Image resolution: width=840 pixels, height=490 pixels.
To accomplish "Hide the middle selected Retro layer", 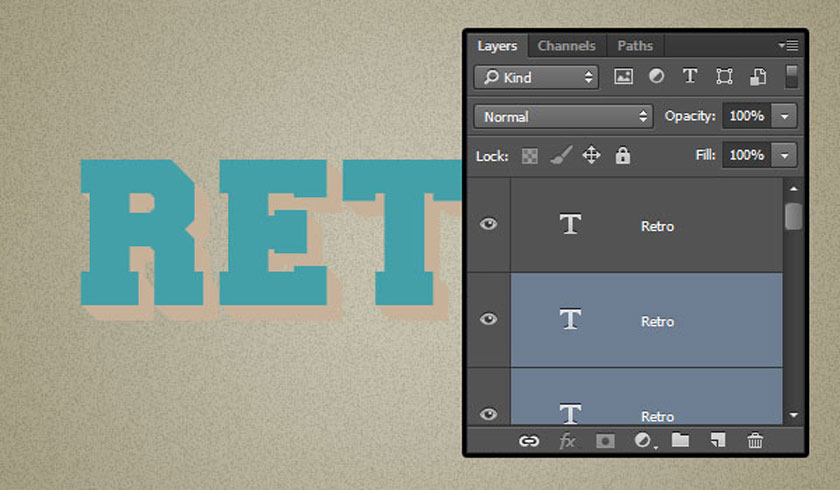I will tap(488, 319).
